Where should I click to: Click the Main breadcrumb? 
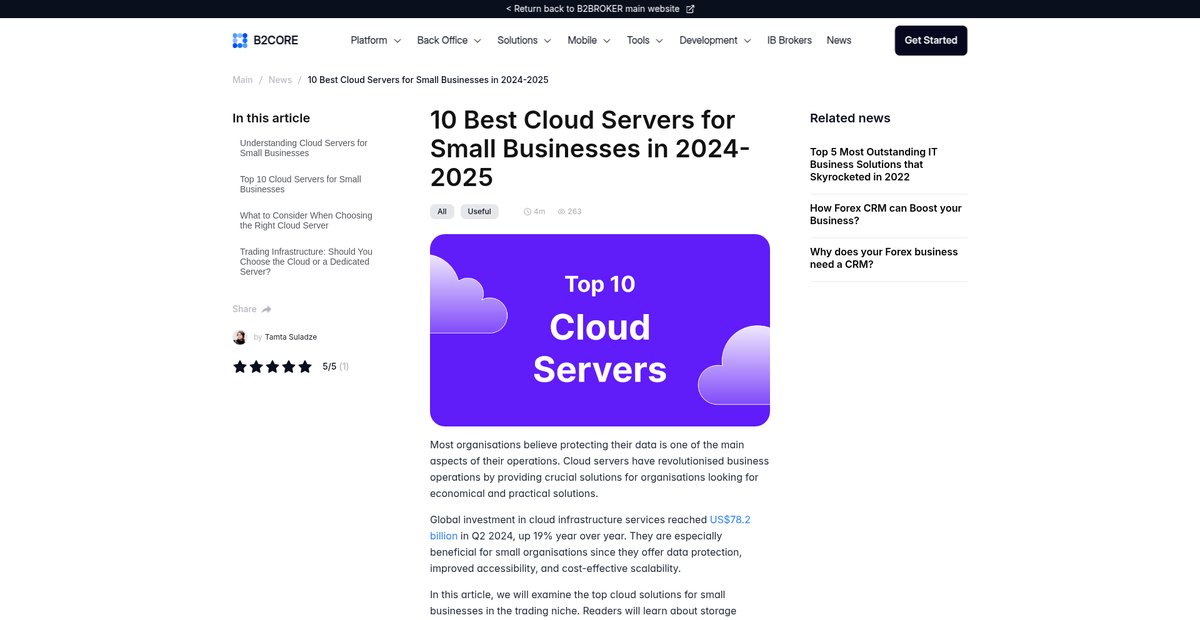pyautogui.click(x=242, y=80)
